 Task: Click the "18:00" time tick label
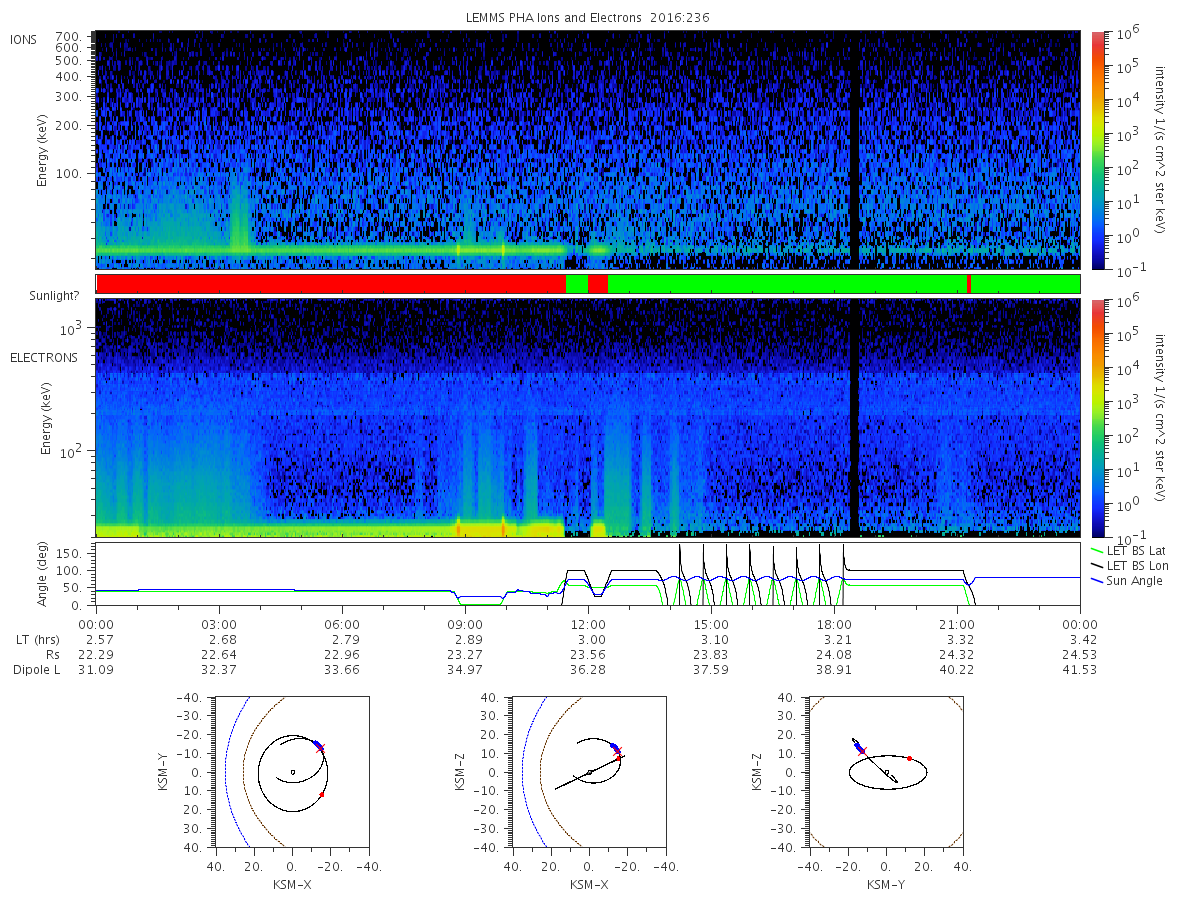834,623
